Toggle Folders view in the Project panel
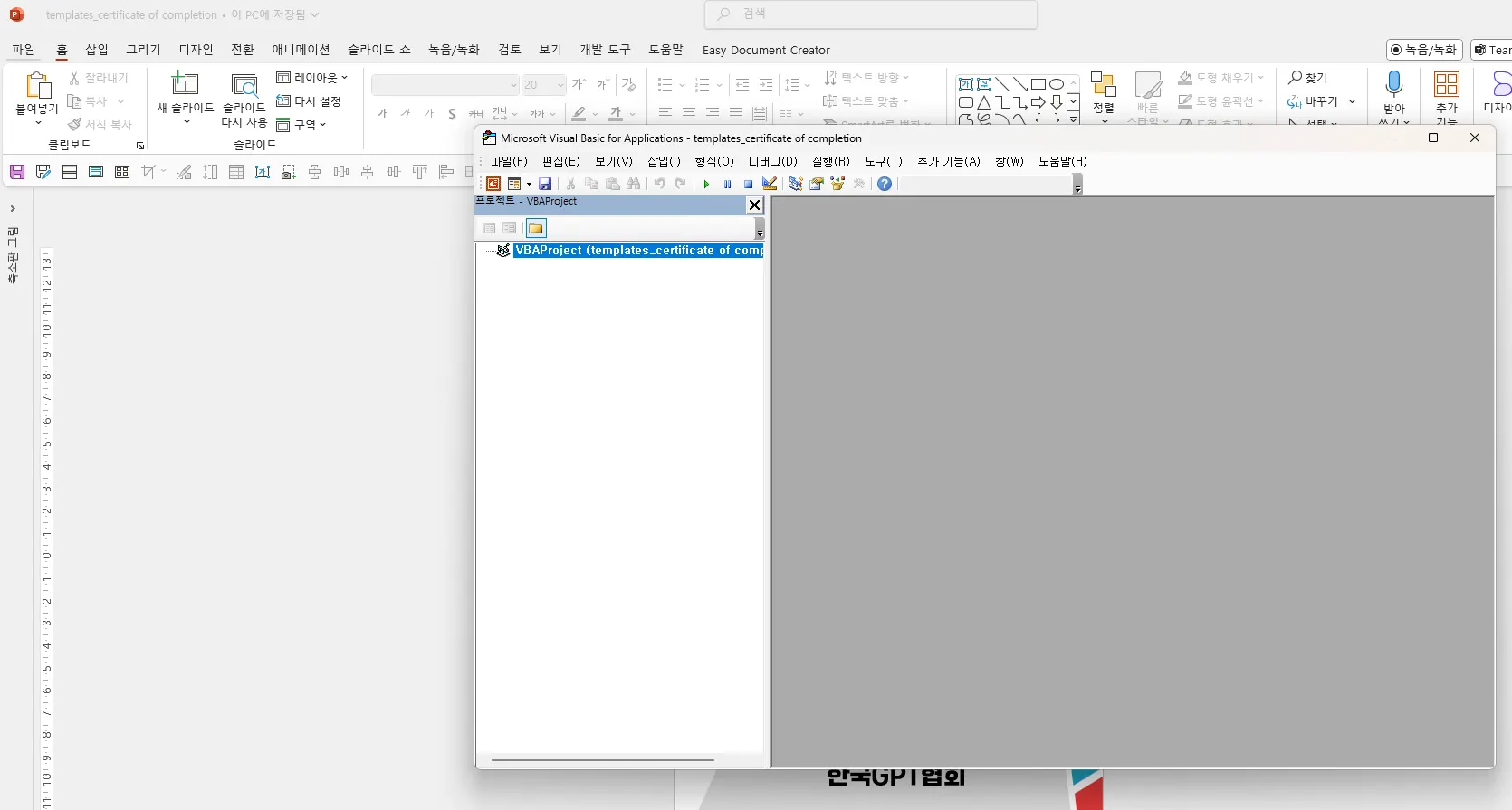 pyautogui.click(x=536, y=228)
